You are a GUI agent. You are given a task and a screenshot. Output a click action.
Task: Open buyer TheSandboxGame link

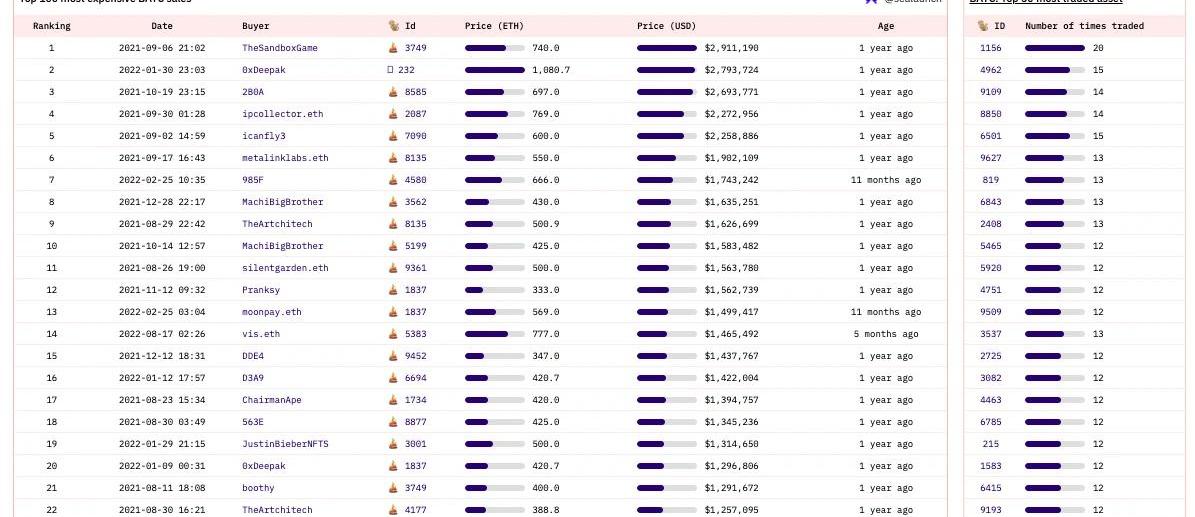coord(280,48)
